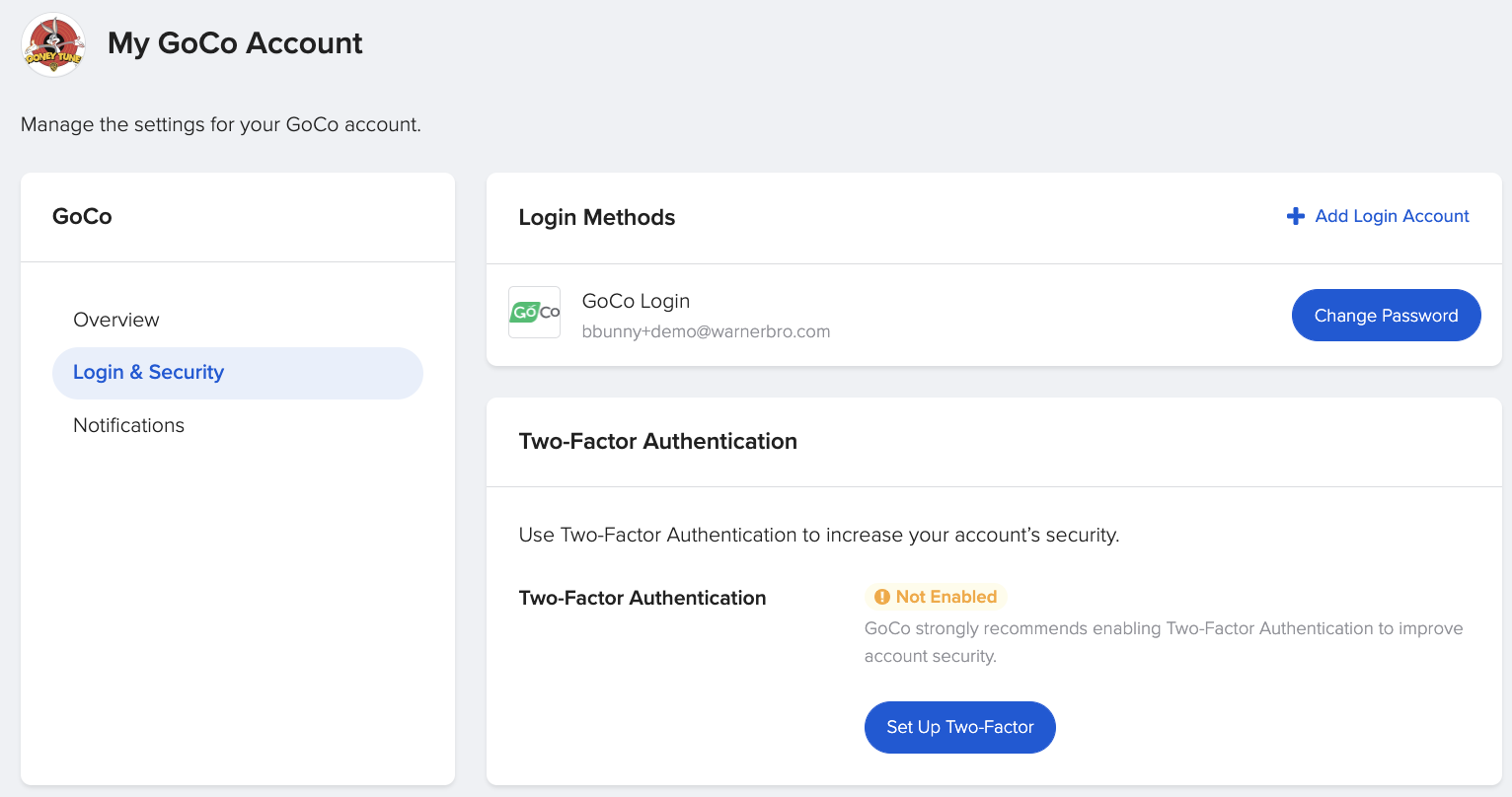Click the GoCo header above sidebar navigation
Image resolution: width=1512 pixels, height=797 pixels.
coord(82,216)
